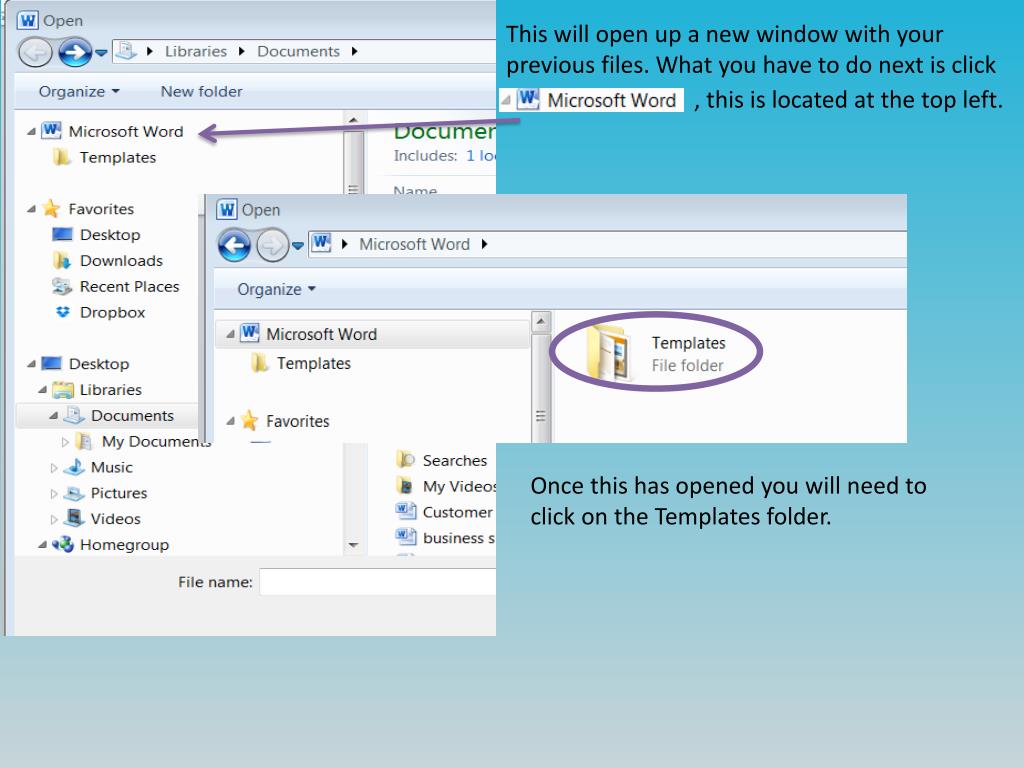Click Desktop monitor icon in tree
This screenshot has width=1024, height=768.
51,363
